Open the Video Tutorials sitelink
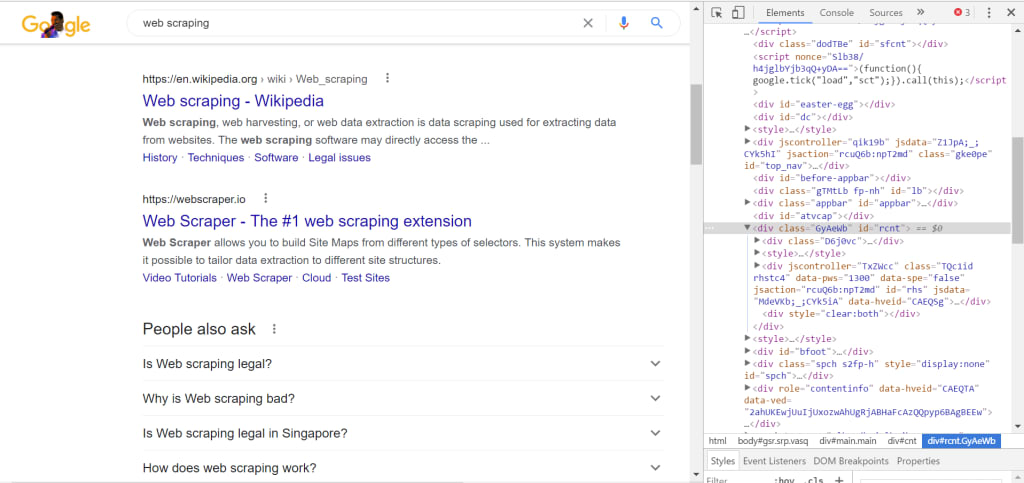 [180, 277]
